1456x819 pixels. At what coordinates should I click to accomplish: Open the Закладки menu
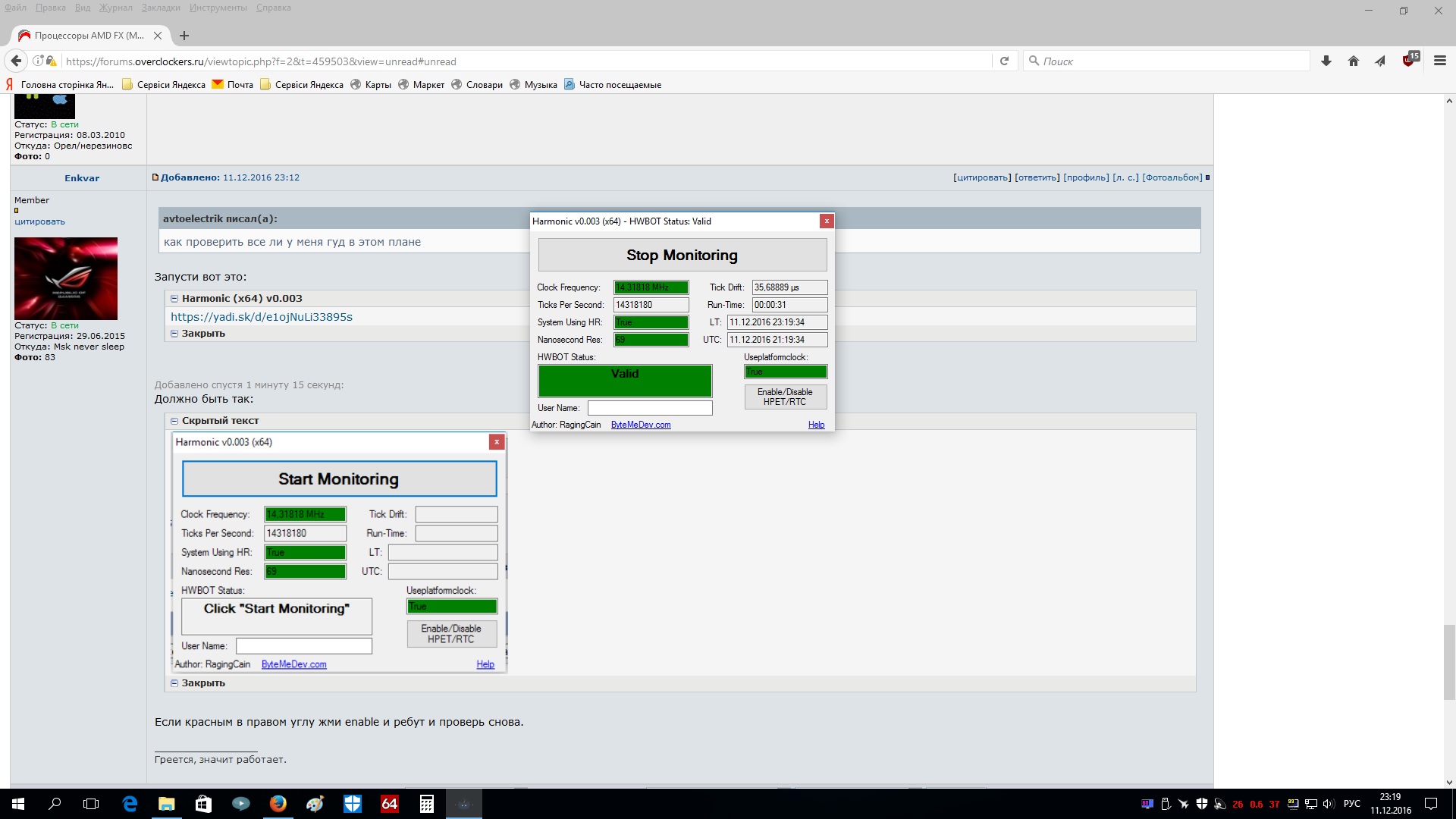[161, 8]
